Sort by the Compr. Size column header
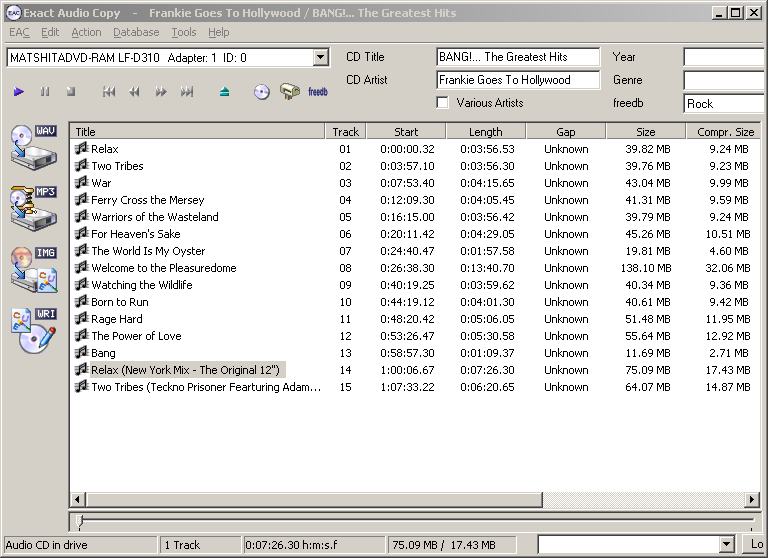This screenshot has height=558, width=768. click(x=723, y=131)
